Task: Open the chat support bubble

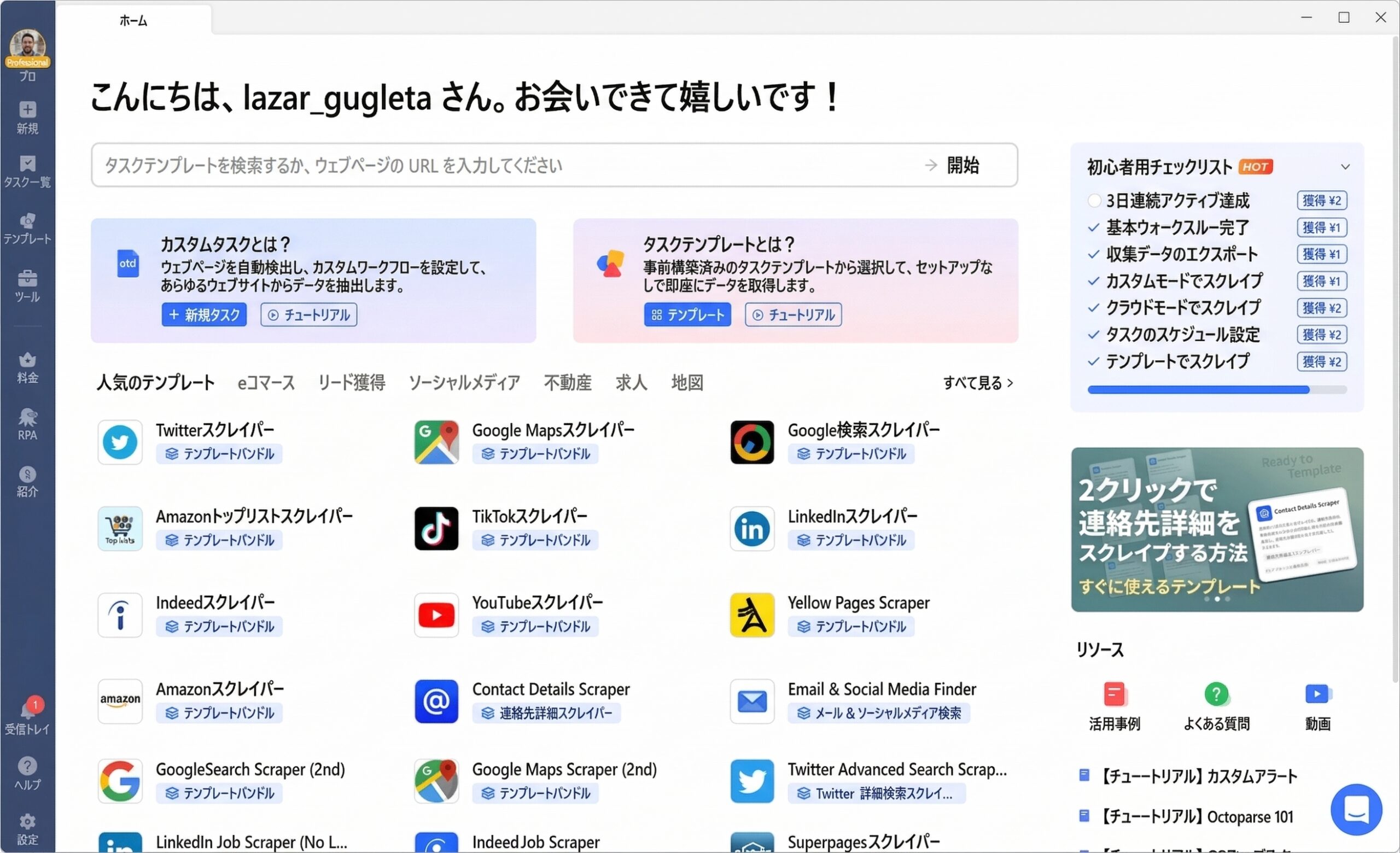Action: 1357,809
